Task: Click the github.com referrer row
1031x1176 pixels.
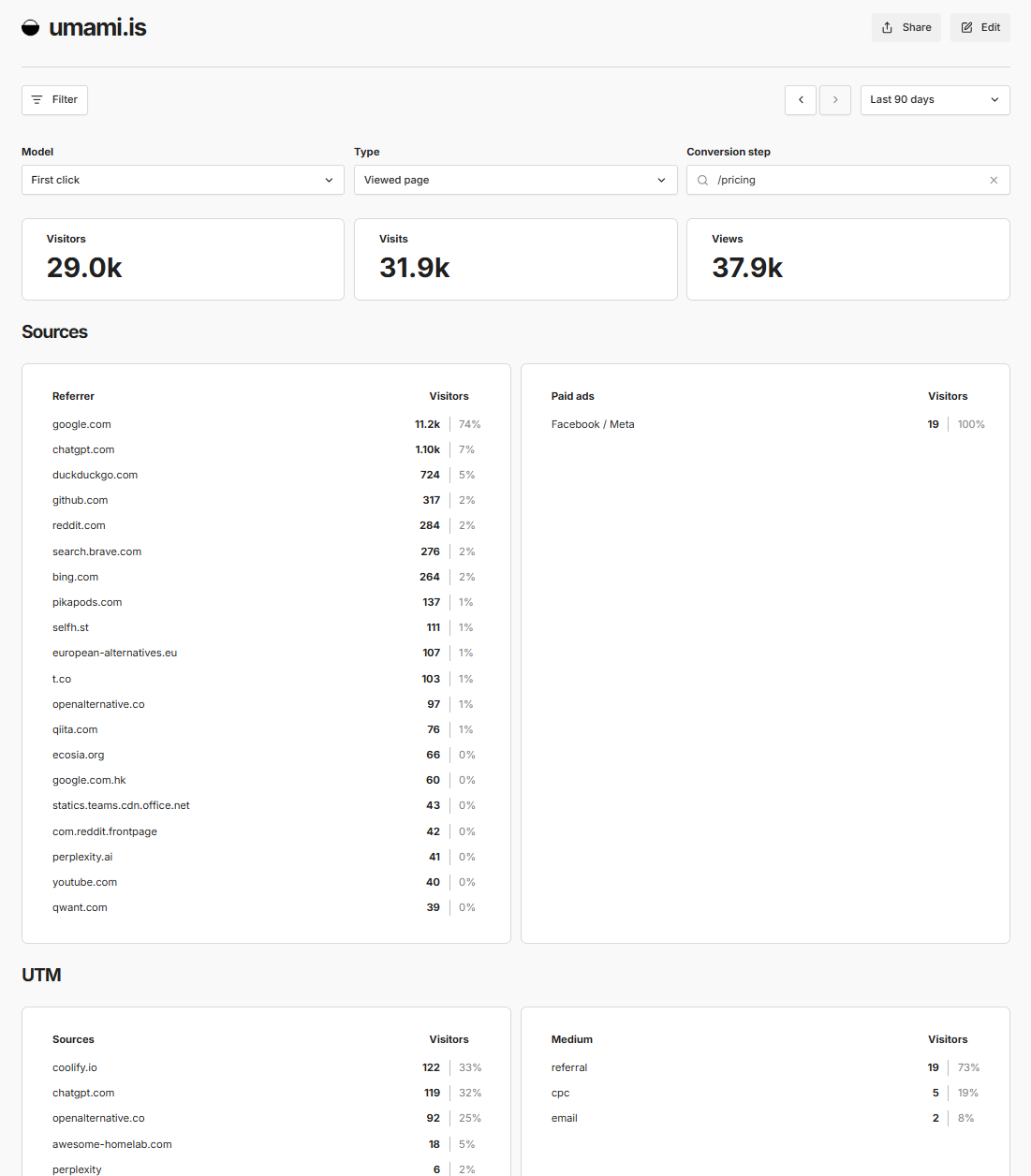Action: pos(81,501)
